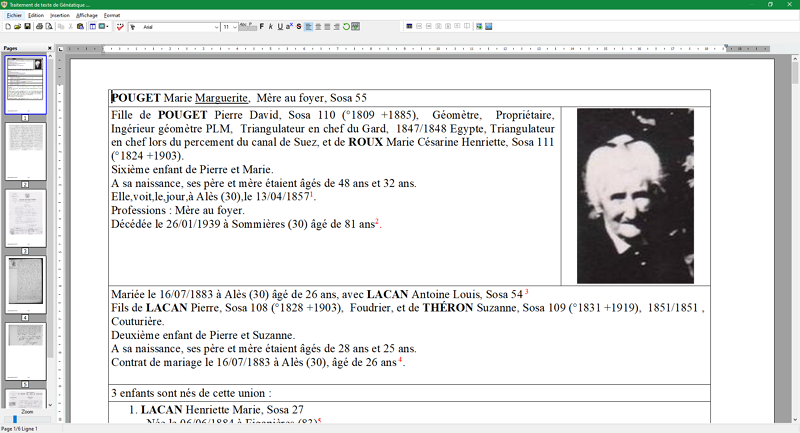Toggle superscript a-x icon
The width and height of the screenshot is (800, 433).
tap(289, 26)
